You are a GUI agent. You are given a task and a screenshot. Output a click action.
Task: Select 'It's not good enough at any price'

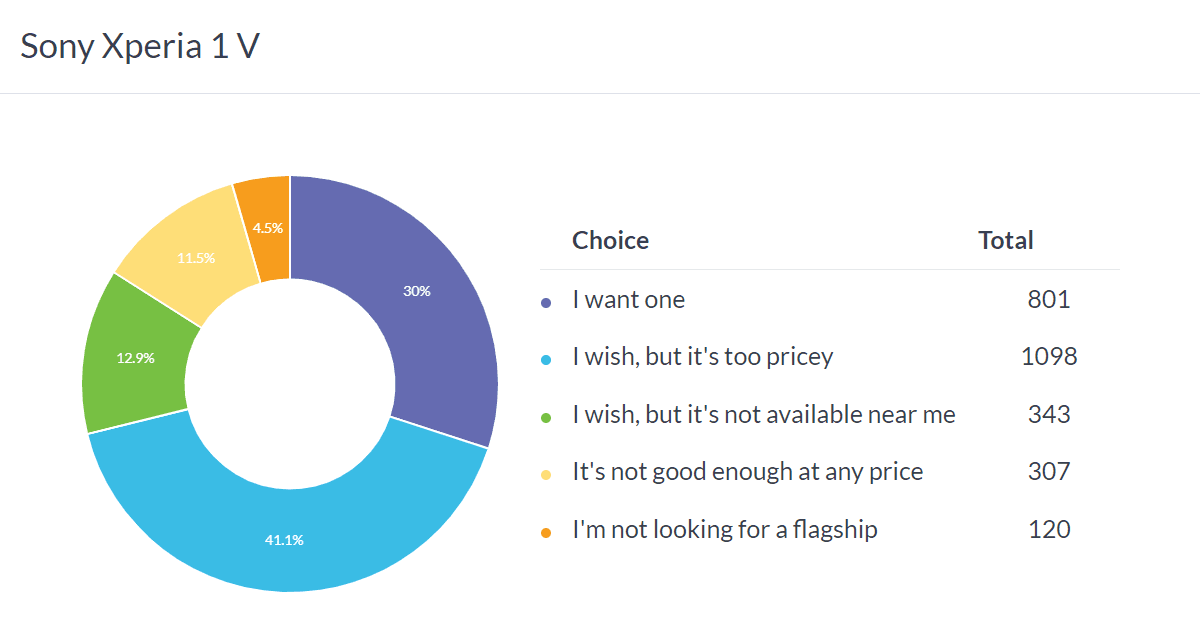tap(747, 472)
